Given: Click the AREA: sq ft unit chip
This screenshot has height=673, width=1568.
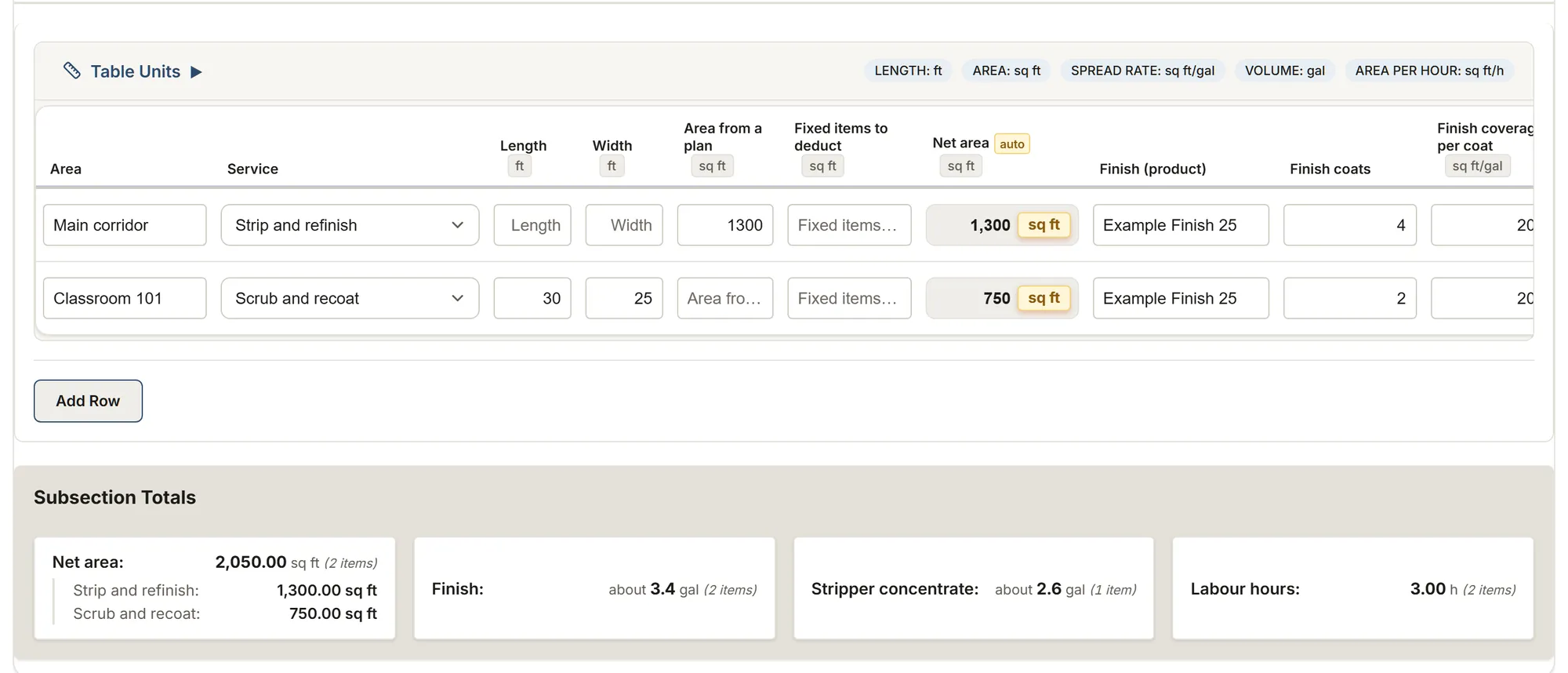Looking at the screenshot, I should tap(1007, 71).
